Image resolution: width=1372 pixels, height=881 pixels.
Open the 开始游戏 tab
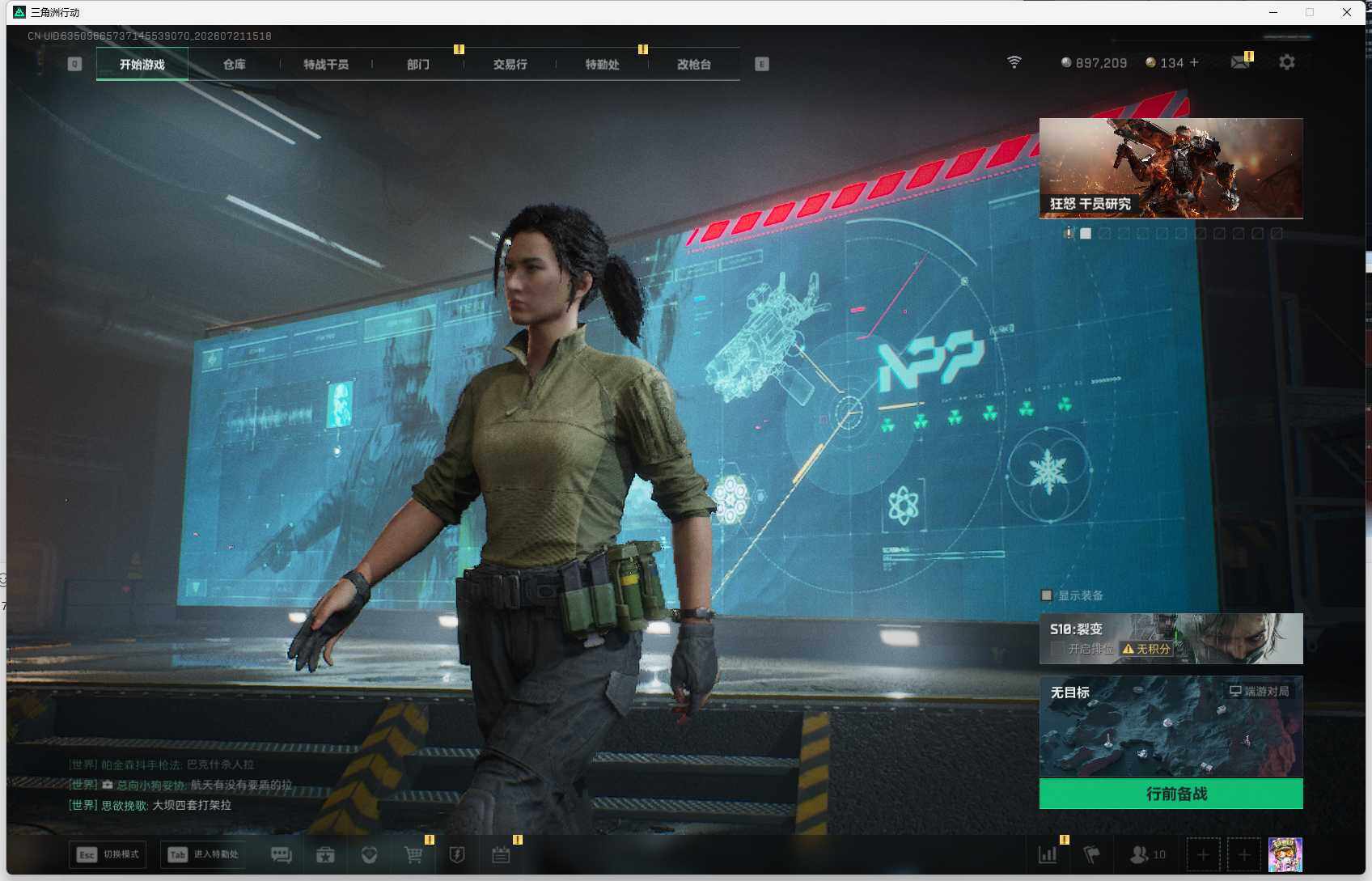tap(142, 64)
